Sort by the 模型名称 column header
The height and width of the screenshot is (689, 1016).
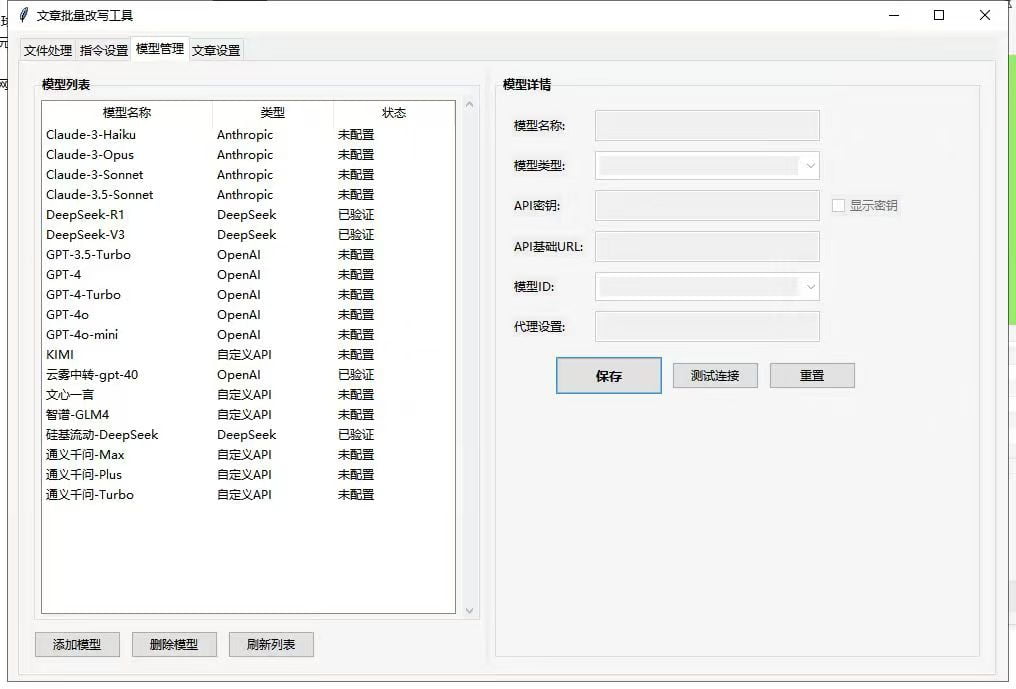pos(127,113)
